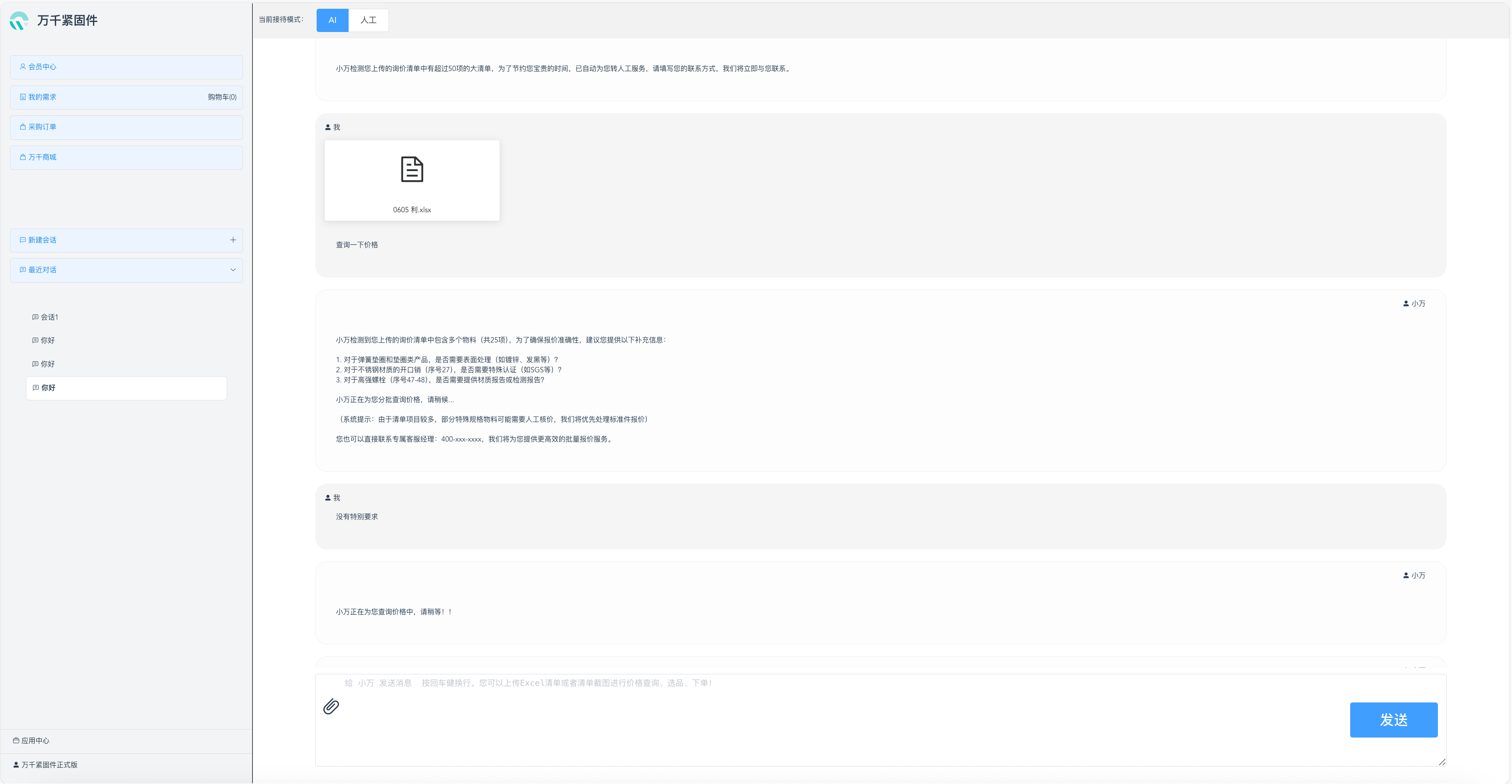This screenshot has height=784, width=1512.
Task: Switch reception mode to AI
Action: 332,20
